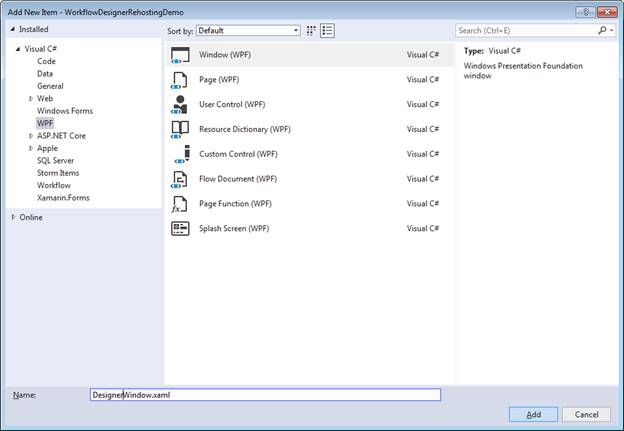Screen dimensions: 624x431
Task: Select the Windows Forms category
Action: 65,111
